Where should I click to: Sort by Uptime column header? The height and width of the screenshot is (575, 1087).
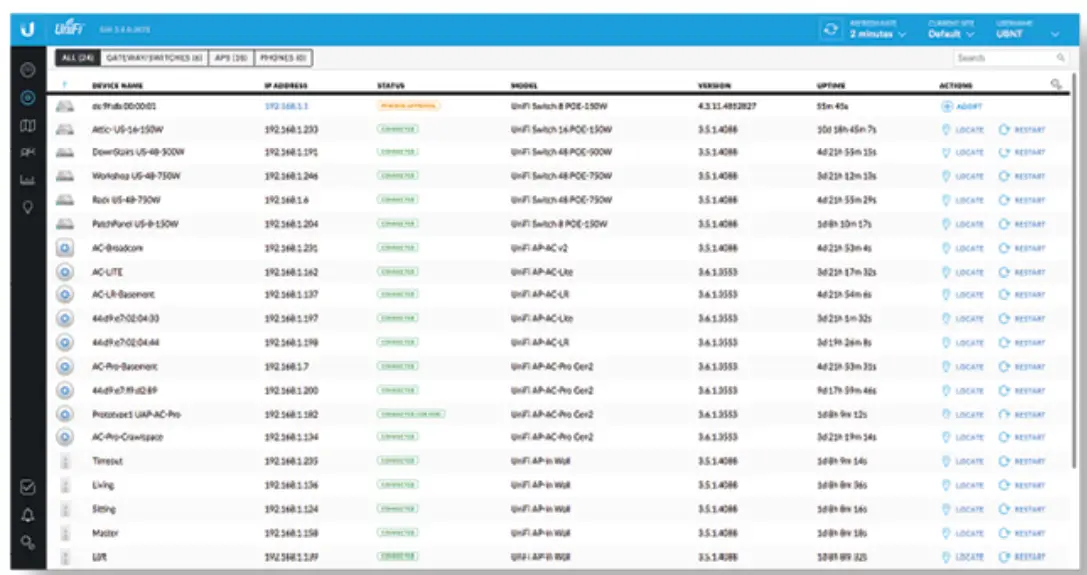(x=831, y=86)
